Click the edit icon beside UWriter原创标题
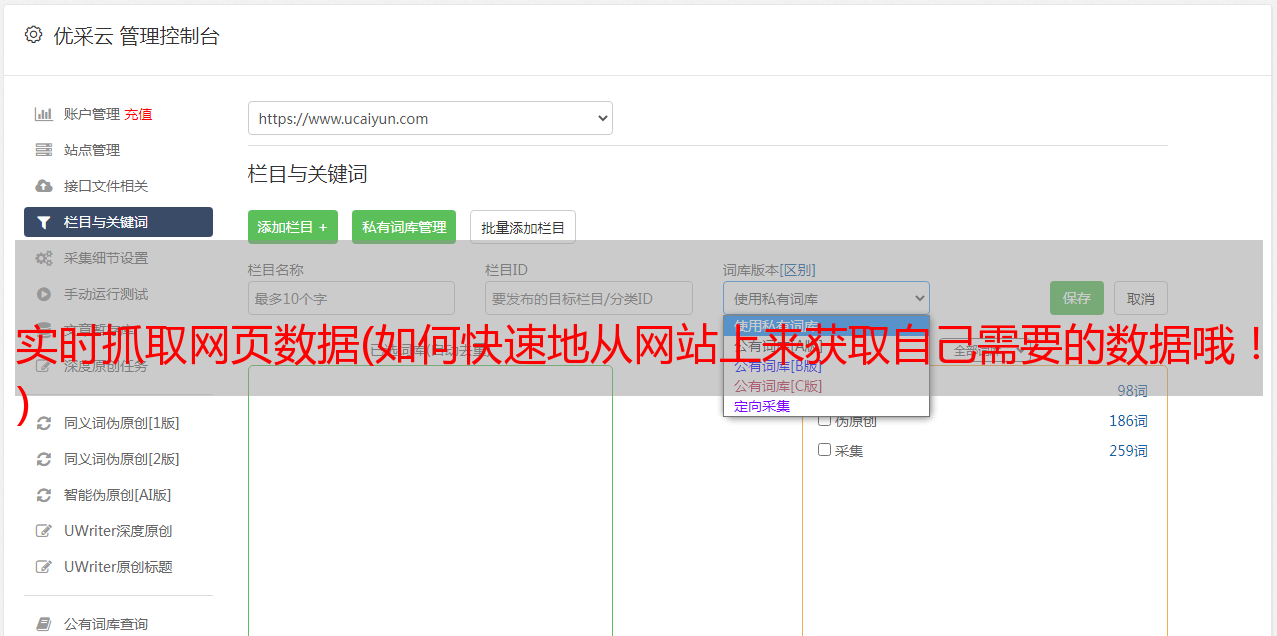The height and width of the screenshot is (636, 1277). pyautogui.click(x=44, y=567)
